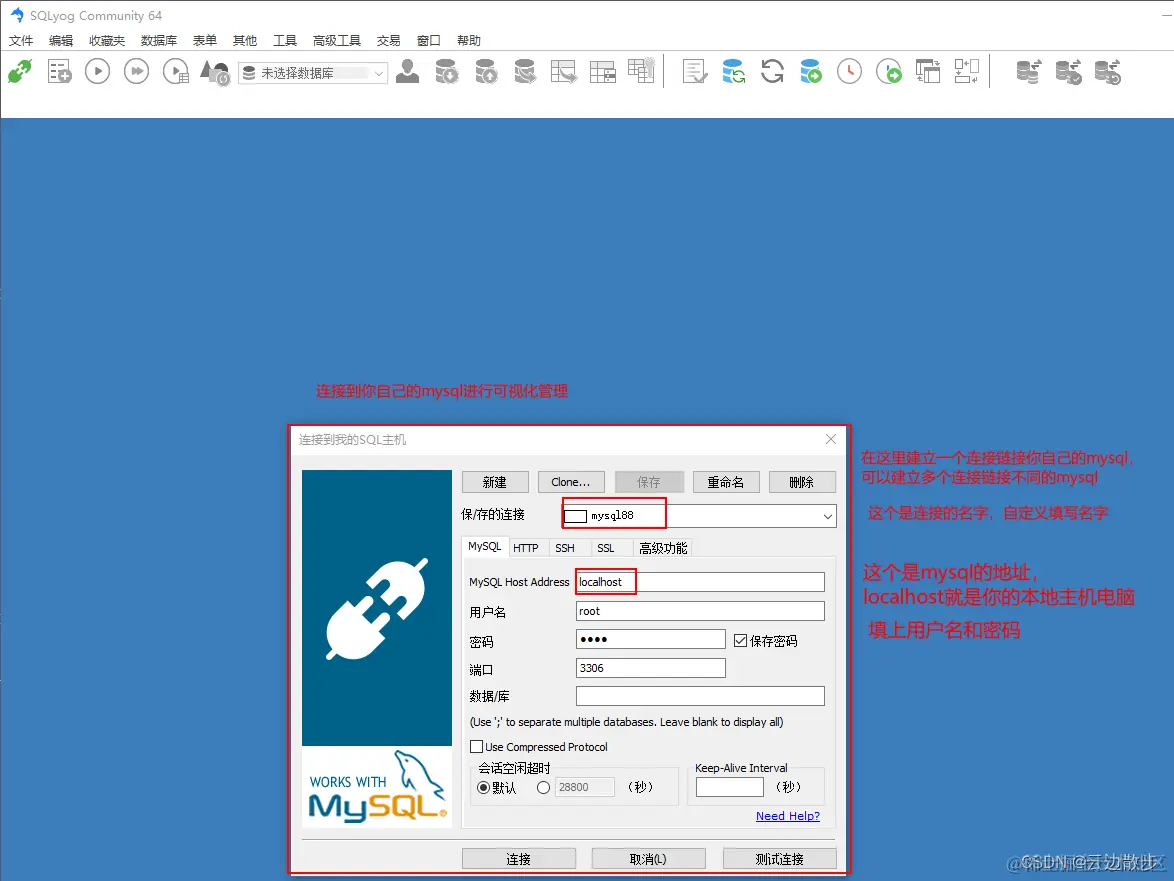Click the 测试连接 button
This screenshot has height=881, width=1174.
pyautogui.click(x=779, y=859)
